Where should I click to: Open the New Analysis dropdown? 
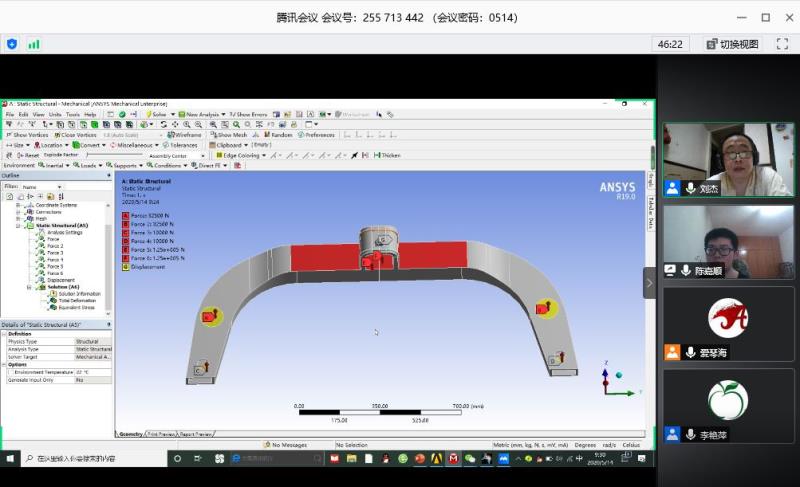[x=202, y=114]
